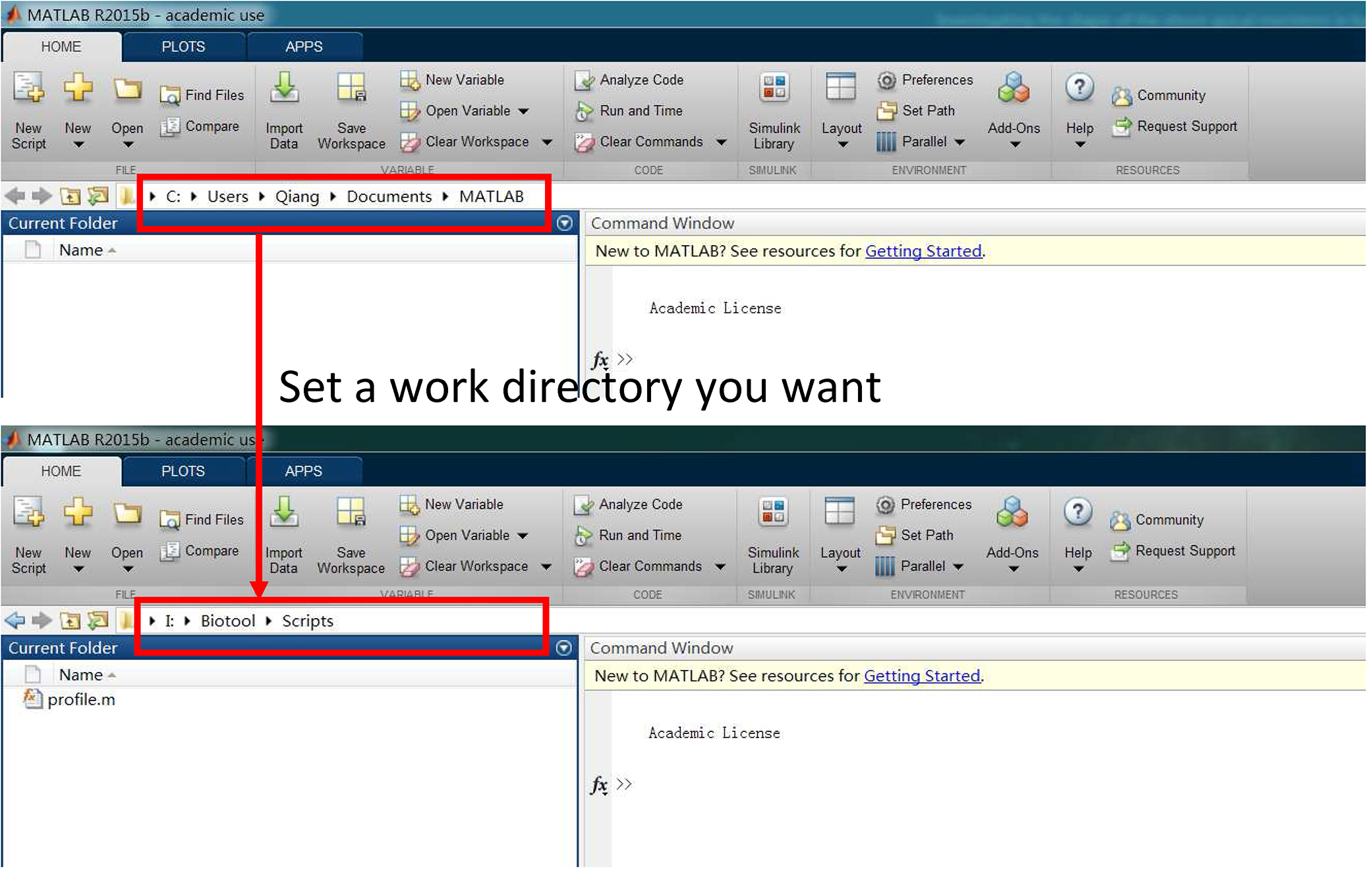Click Qiang in top address bar
Viewport: 1372px width, 871px height.
pyautogui.click(x=297, y=196)
